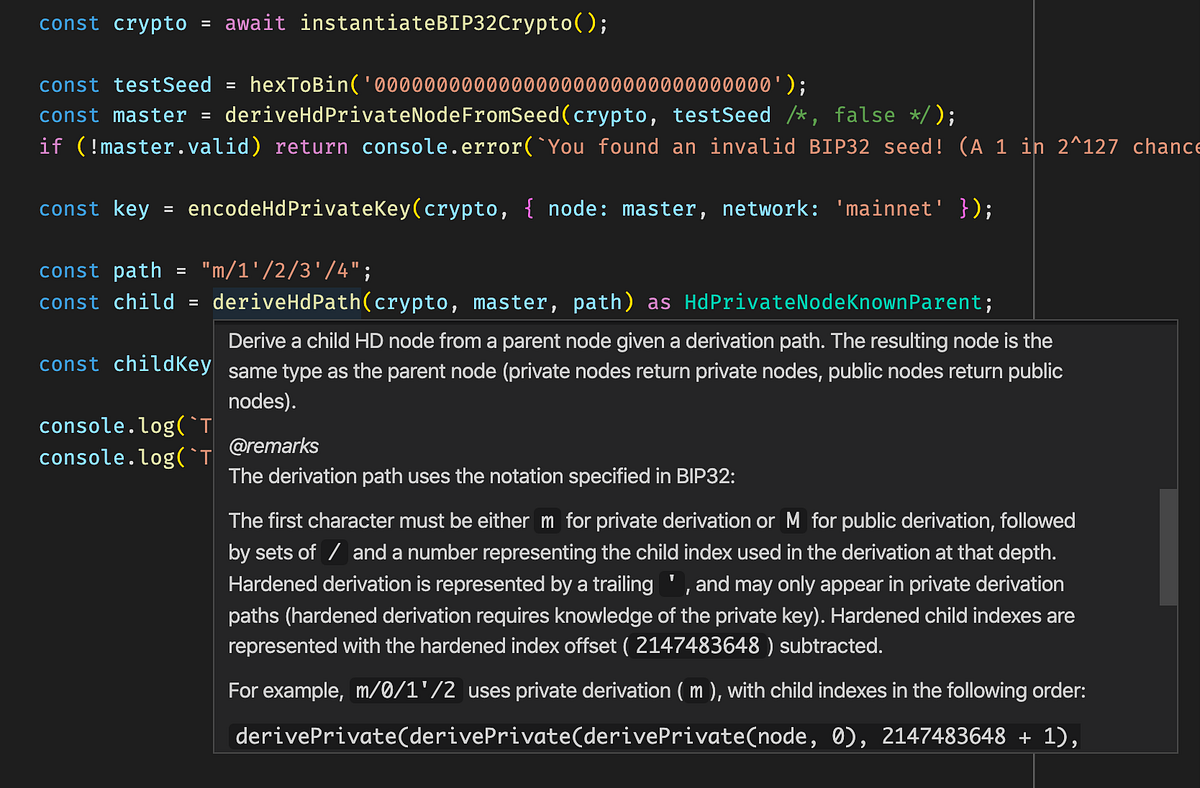The image size is (1200, 788).
Task: Click the childKey constant declaration
Action: tap(162, 363)
